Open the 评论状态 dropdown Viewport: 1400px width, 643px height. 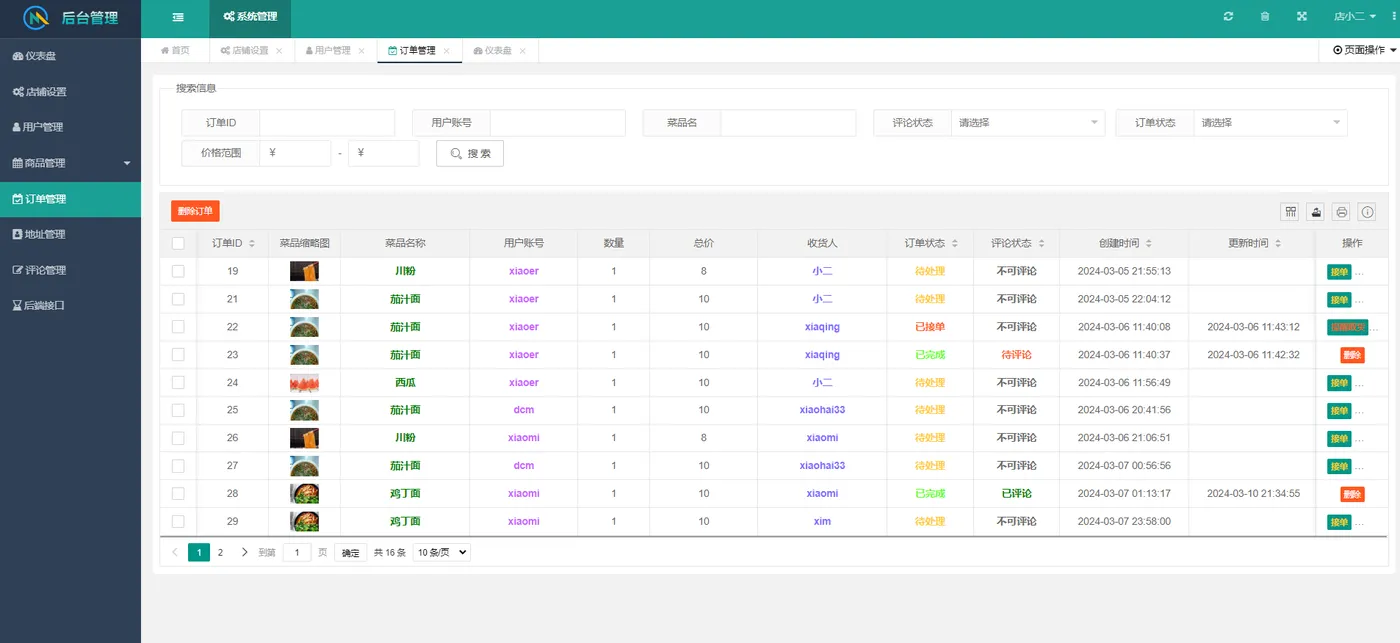pyautogui.click(x=1028, y=123)
